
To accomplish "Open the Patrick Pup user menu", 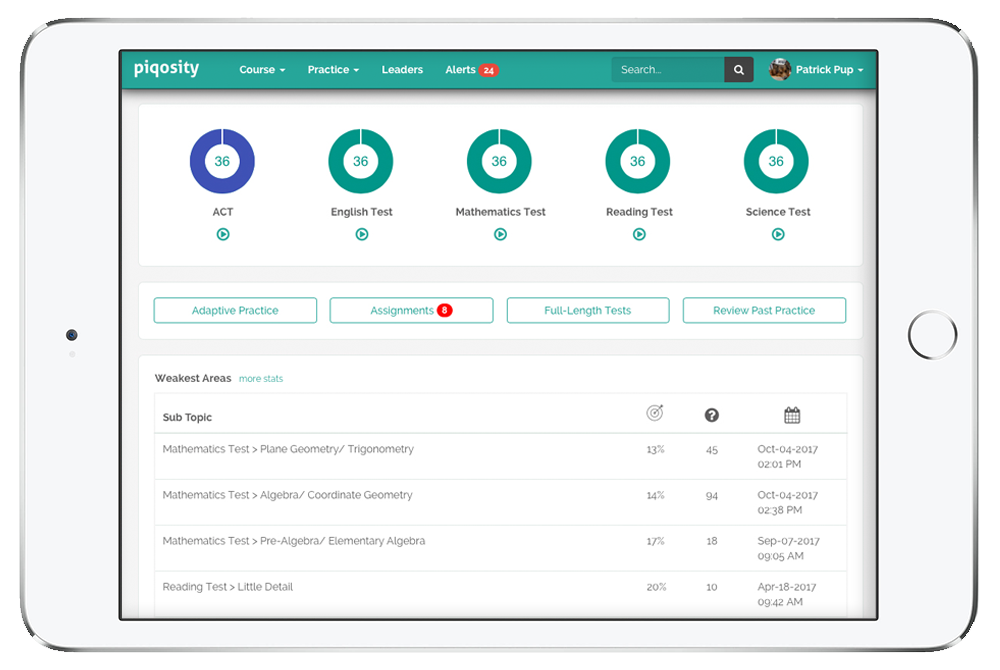I will click(x=817, y=70).
